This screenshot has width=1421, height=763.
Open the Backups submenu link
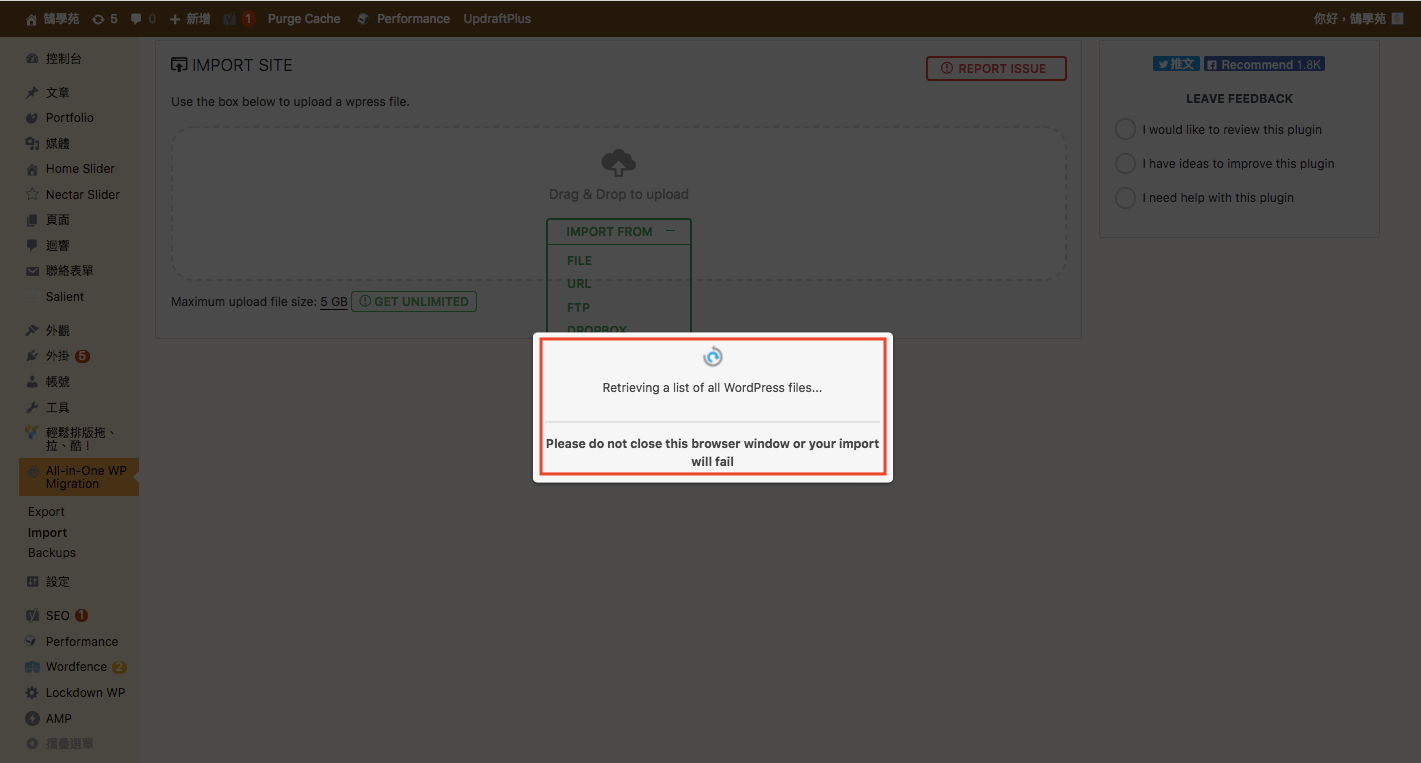pos(52,553)
